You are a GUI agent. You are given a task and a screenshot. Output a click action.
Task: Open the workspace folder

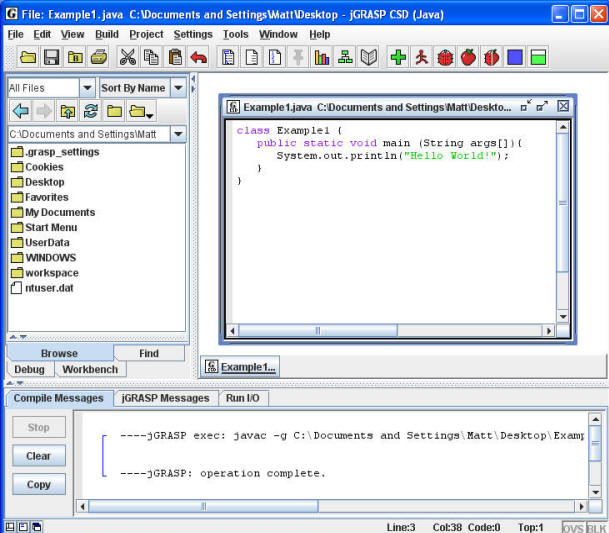[45, 273]
